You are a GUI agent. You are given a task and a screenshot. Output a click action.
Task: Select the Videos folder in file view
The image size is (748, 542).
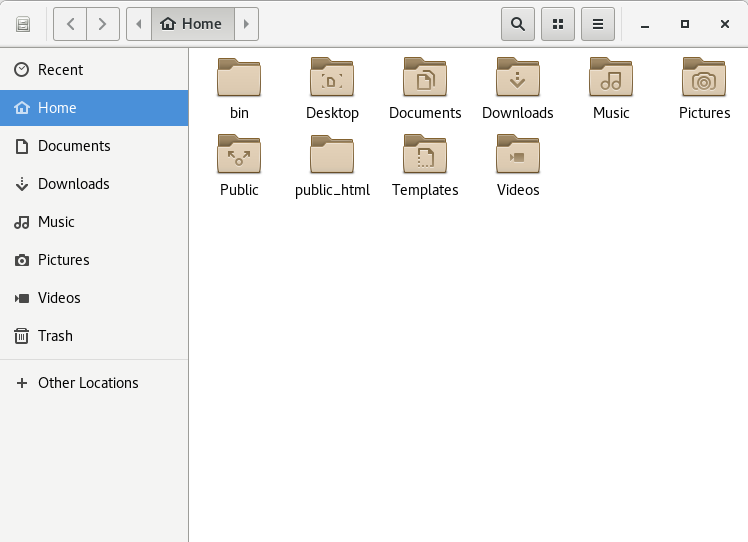point(518,155)
